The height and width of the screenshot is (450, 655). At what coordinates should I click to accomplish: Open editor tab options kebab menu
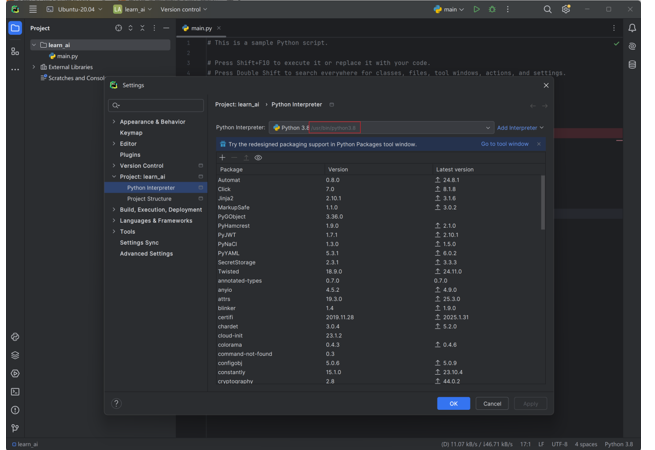click(614, 28)
